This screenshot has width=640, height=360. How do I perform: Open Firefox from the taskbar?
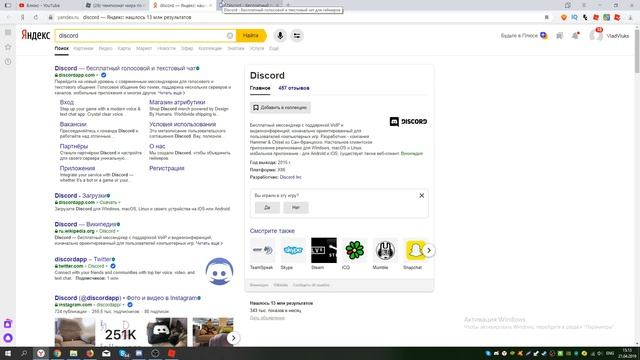click(90, 353)
